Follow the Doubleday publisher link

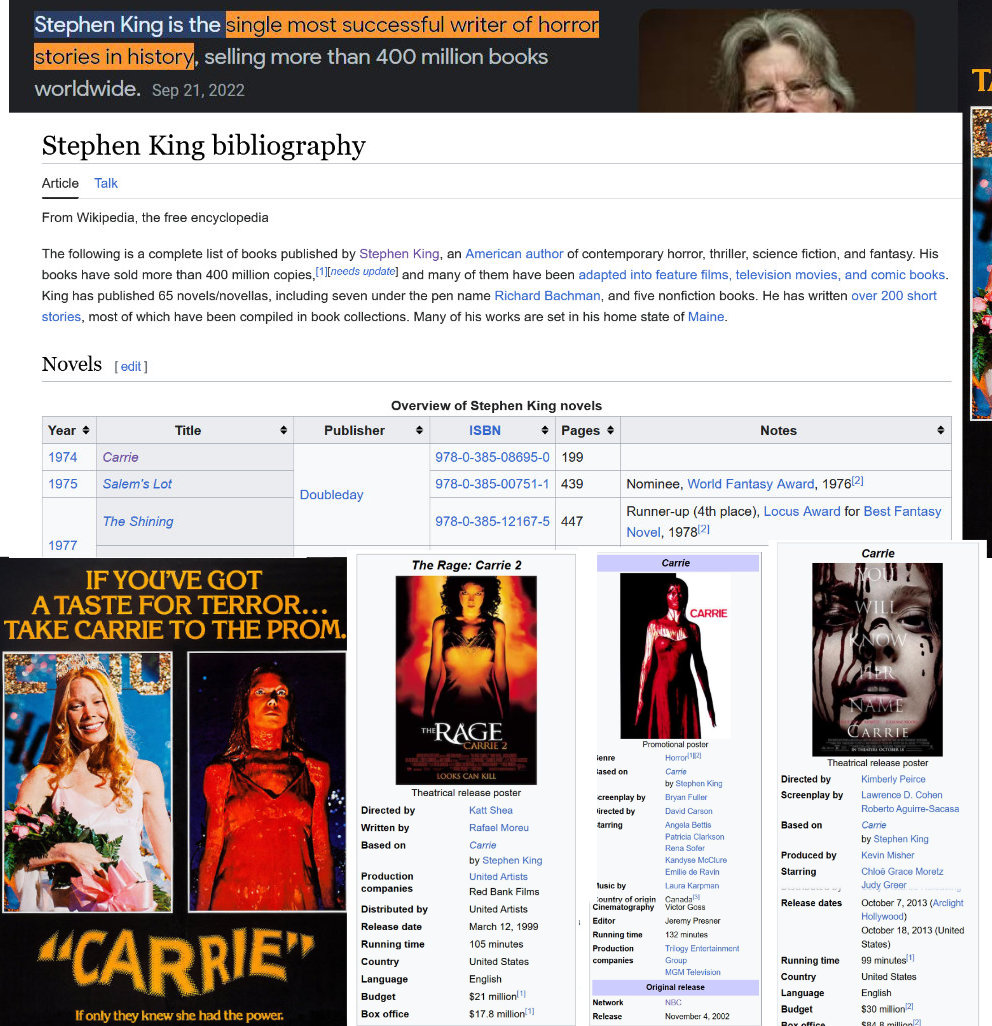point(331,495)
